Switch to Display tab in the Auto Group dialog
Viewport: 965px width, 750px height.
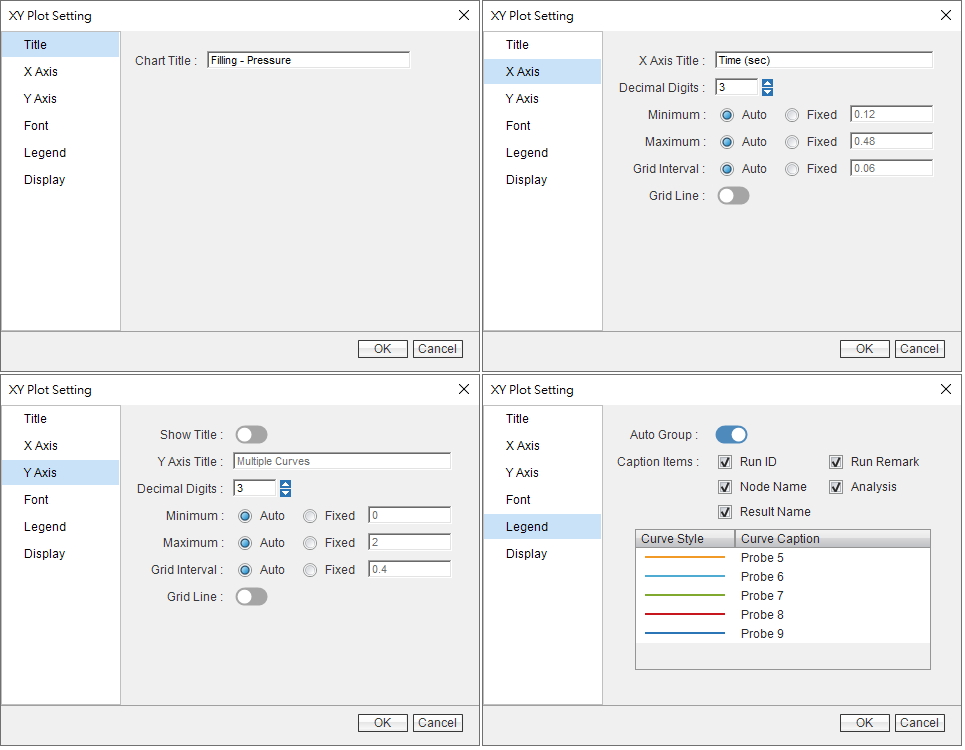click(x=526, y=554)
